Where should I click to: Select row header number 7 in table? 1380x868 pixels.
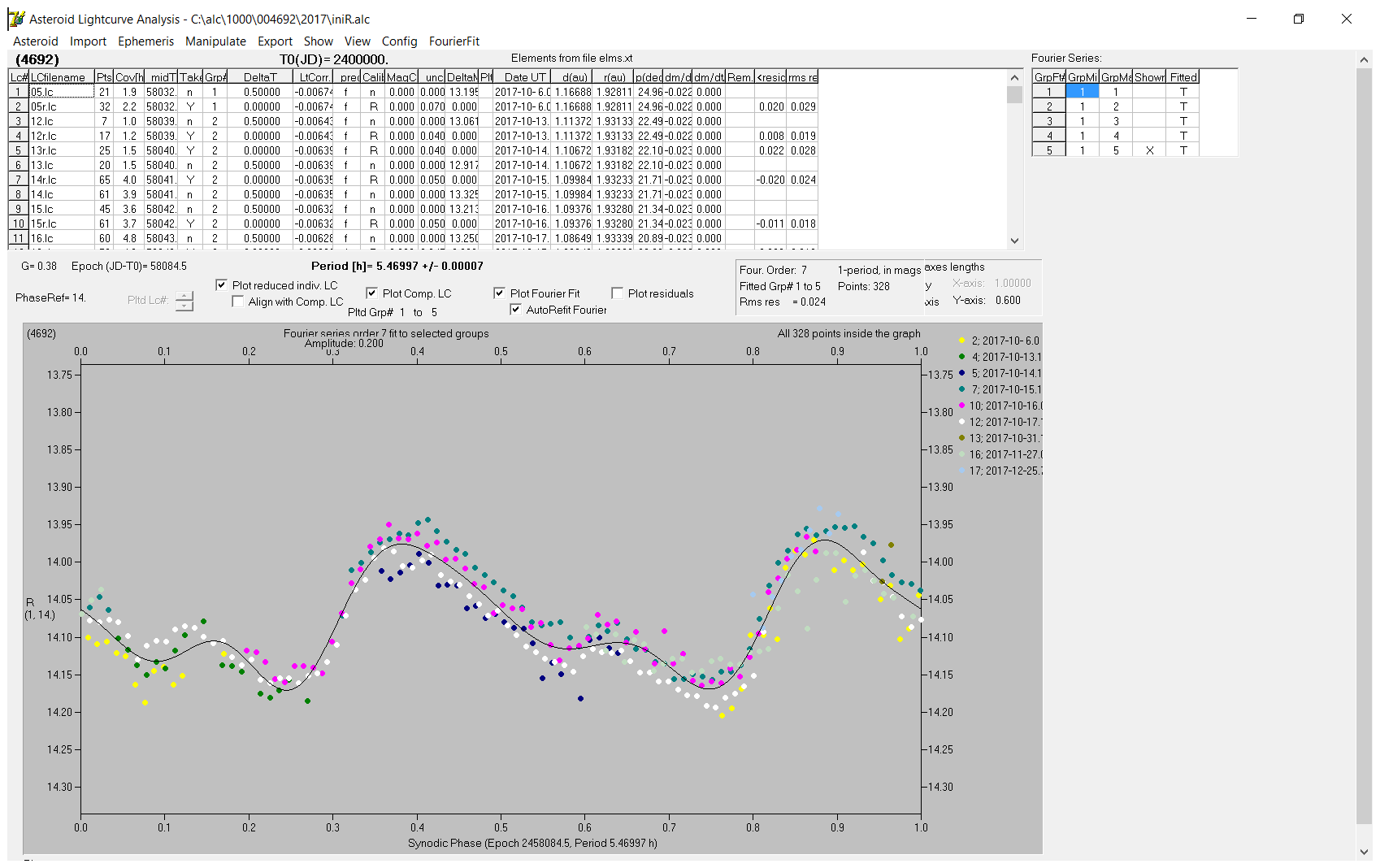(18, 180)
